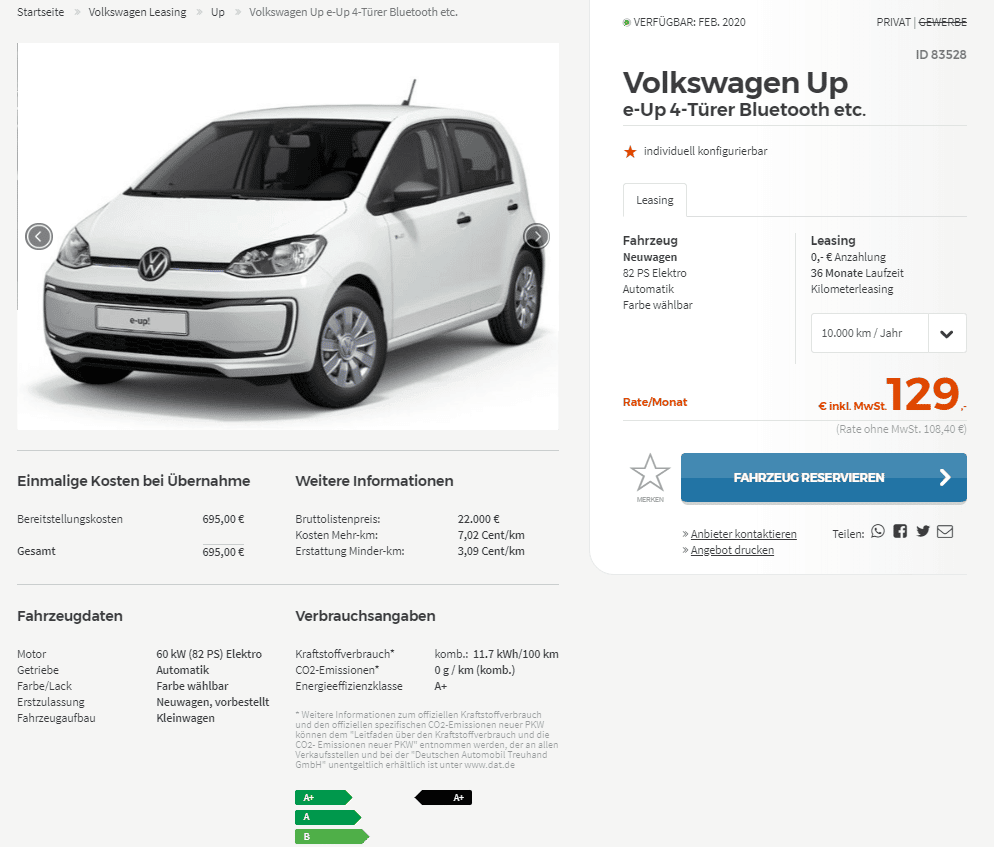This screenshot has height=847, width=994.
Task: Click FAHRZEUG RESERVIEREN button
Action: pos(823,478)
